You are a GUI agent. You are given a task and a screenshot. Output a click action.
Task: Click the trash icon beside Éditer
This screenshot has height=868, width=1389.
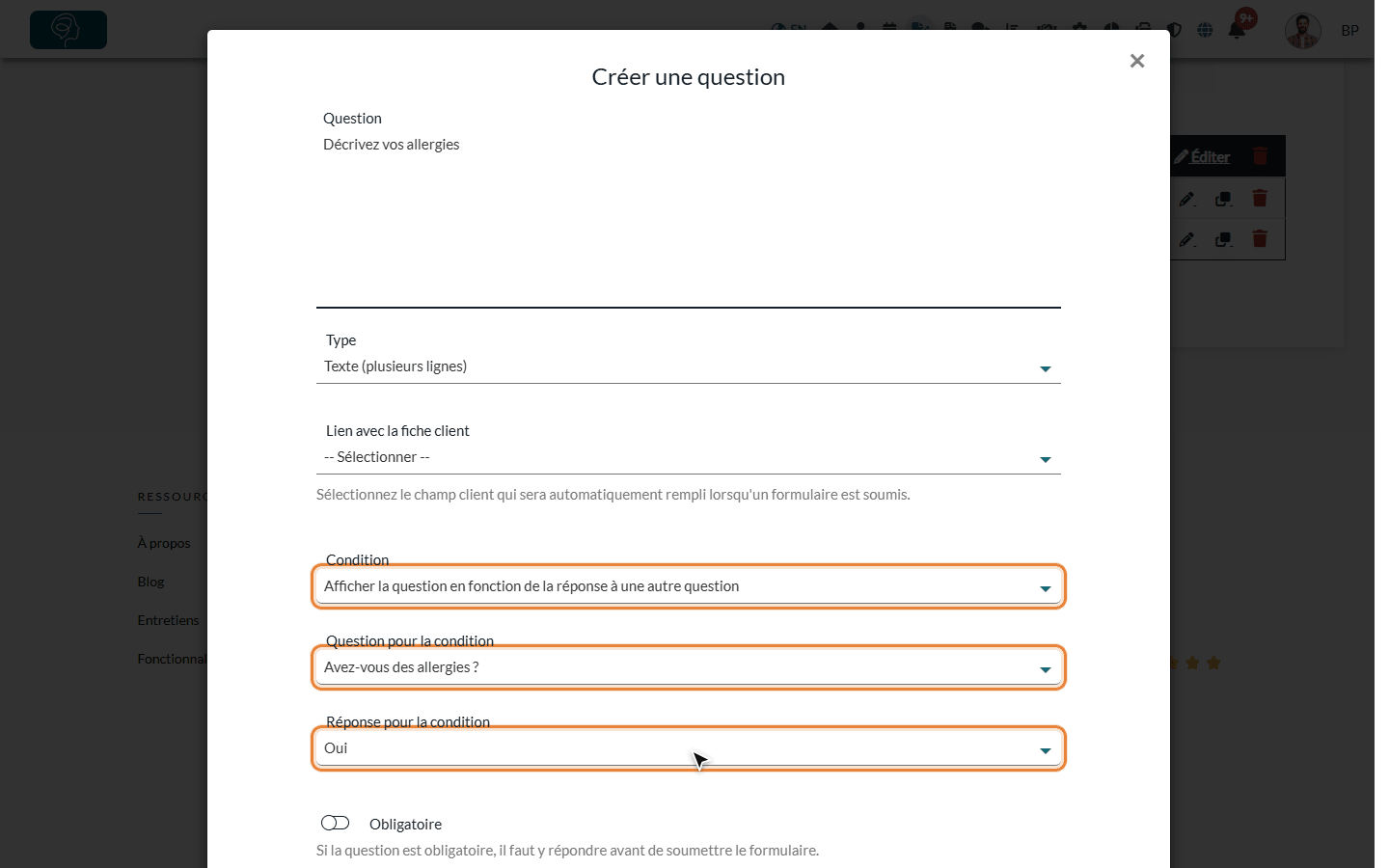[1261, 156]
